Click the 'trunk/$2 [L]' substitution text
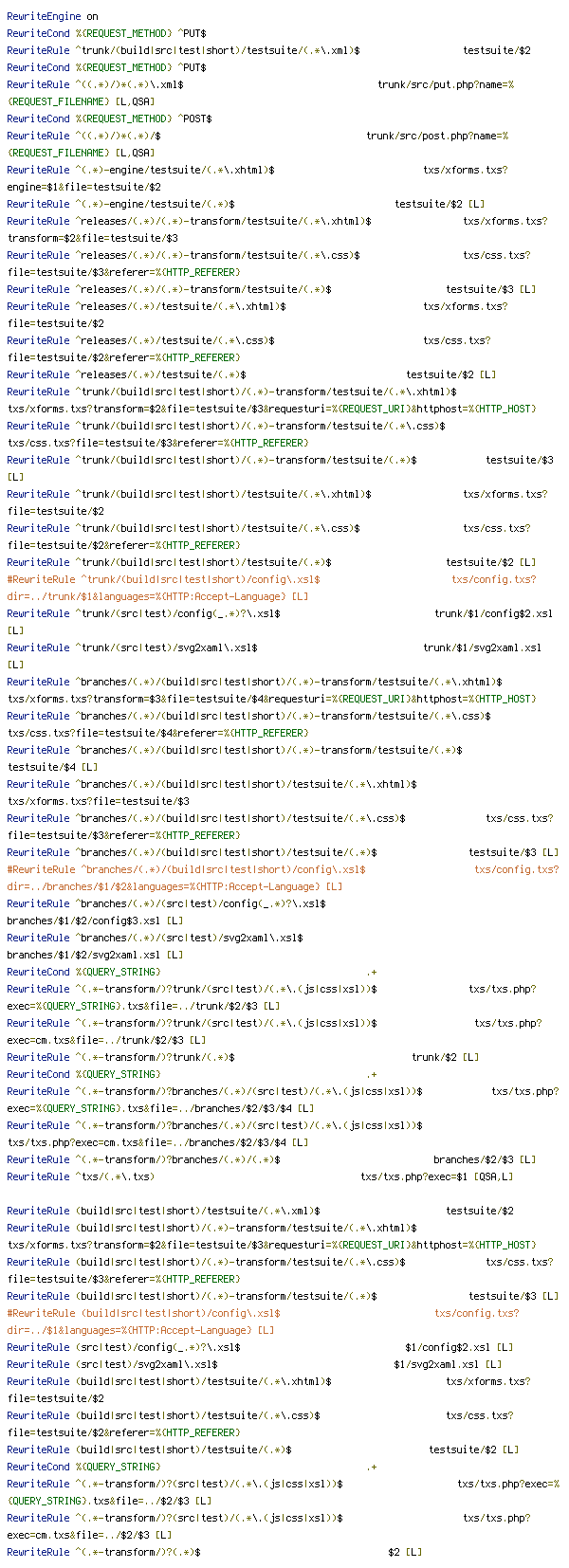This screenshot has height=1568, width=569. 446,1057
